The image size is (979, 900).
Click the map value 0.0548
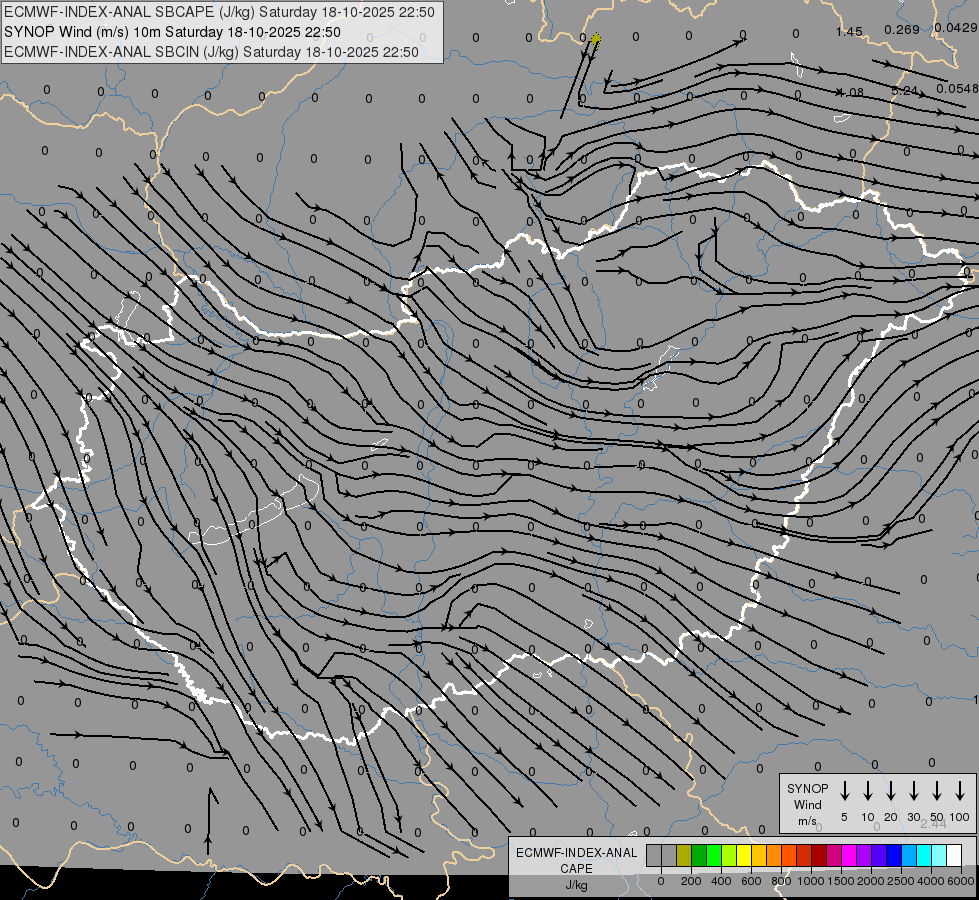(x=957, y=89)
